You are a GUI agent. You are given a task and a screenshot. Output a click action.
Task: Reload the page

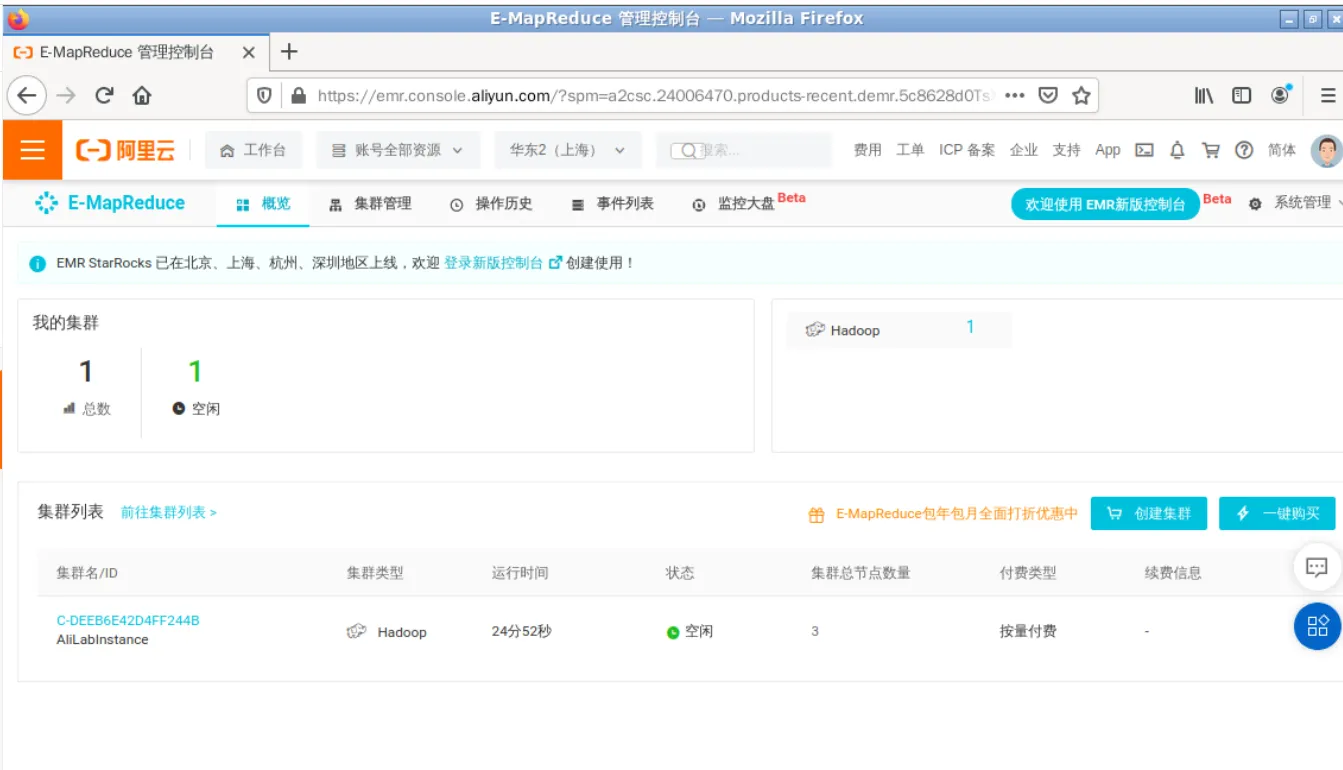pyautogui.click(x=104, y=95)
